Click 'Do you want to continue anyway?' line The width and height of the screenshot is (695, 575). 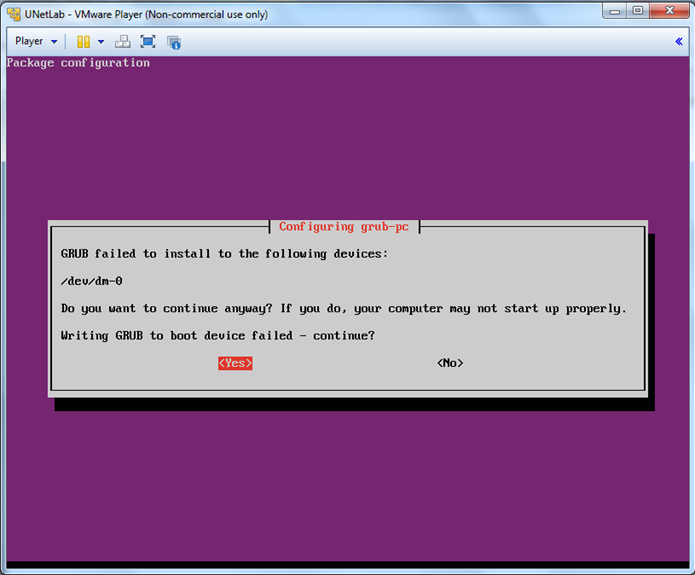pos(344,309)
